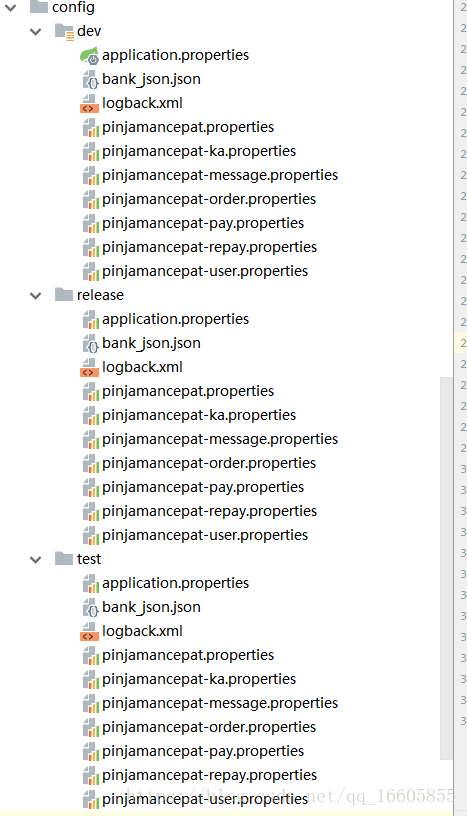
Task: Open logback.xml in release folder
Action: [142, 367]
